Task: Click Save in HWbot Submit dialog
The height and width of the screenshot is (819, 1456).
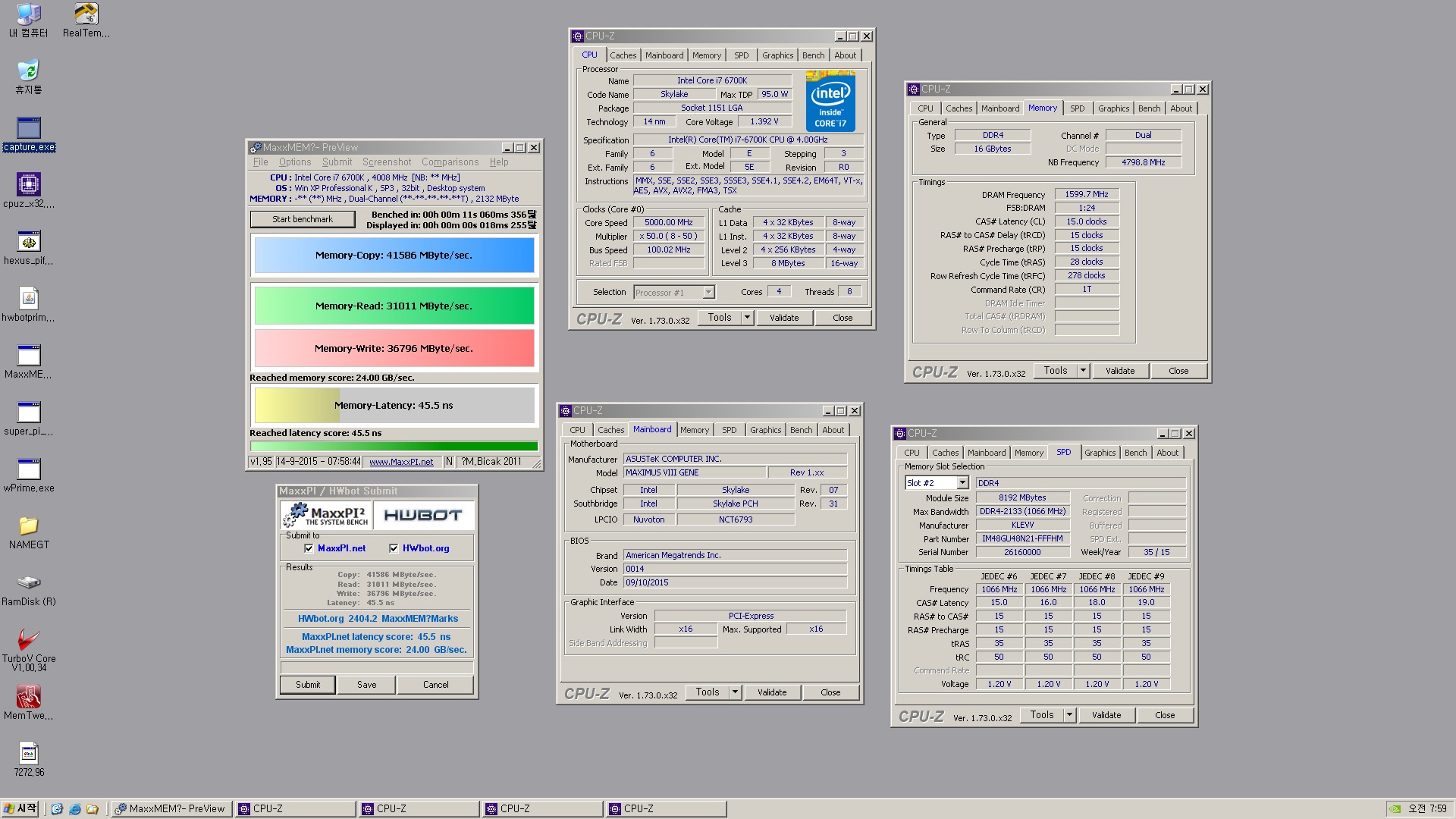Action: pos(367,685)
